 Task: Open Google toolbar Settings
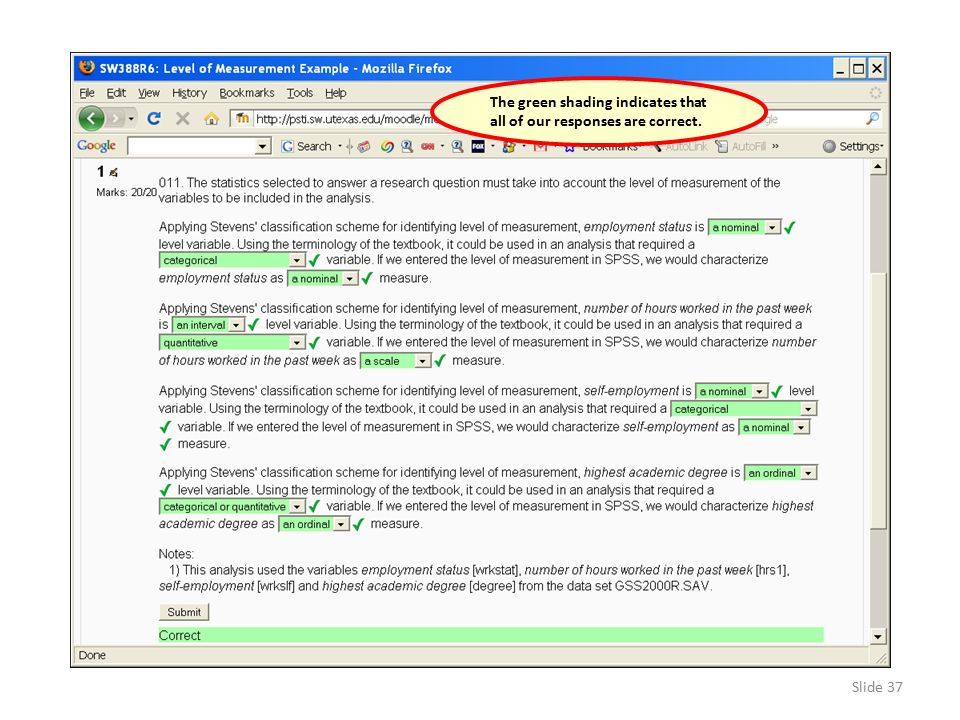(853, 146)
